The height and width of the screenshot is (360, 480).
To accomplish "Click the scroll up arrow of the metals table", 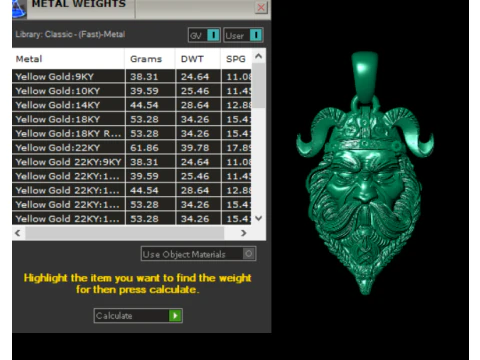I will [258, 56].
